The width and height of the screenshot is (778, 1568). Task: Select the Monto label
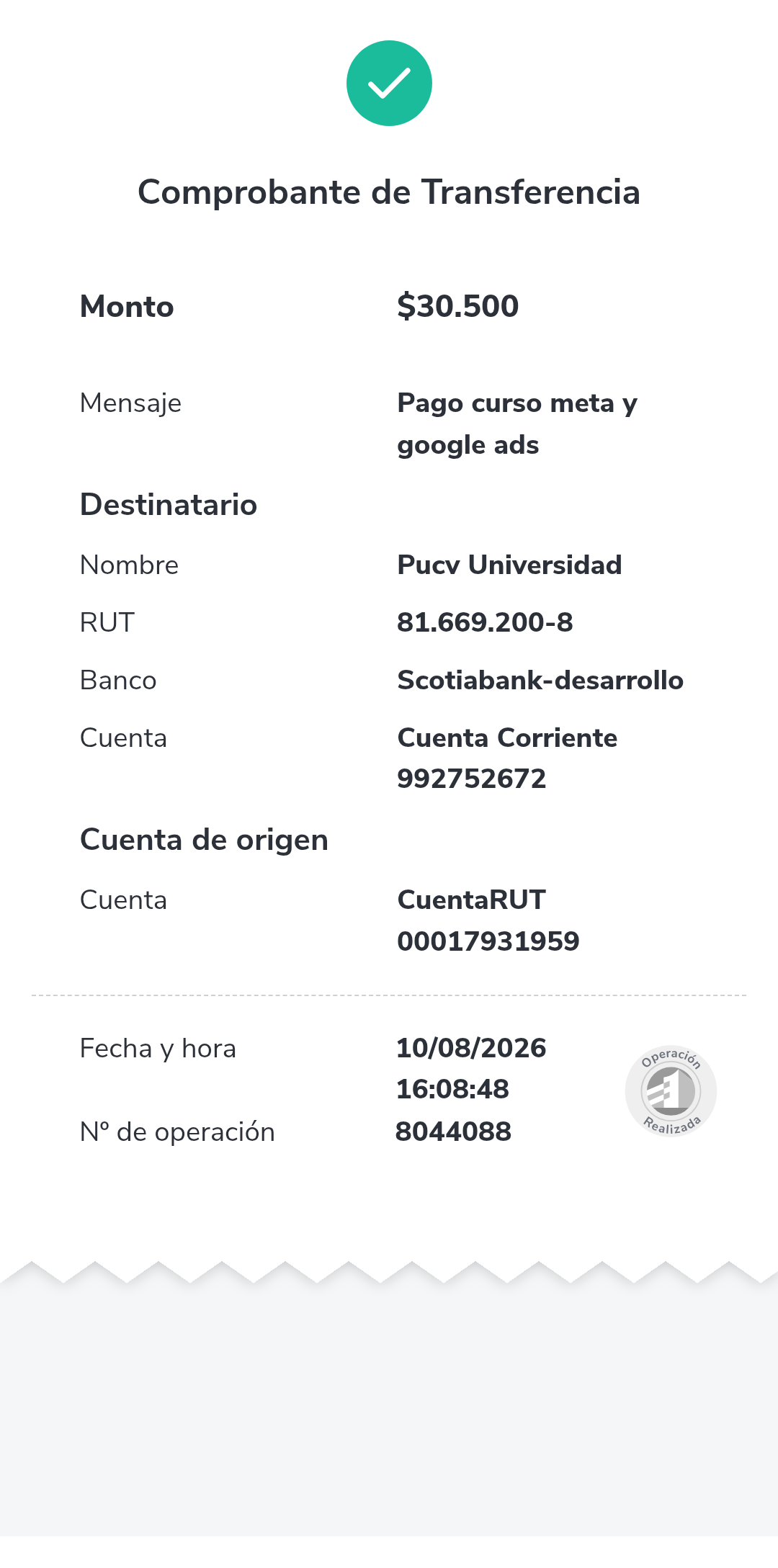(x=127, y=307)
